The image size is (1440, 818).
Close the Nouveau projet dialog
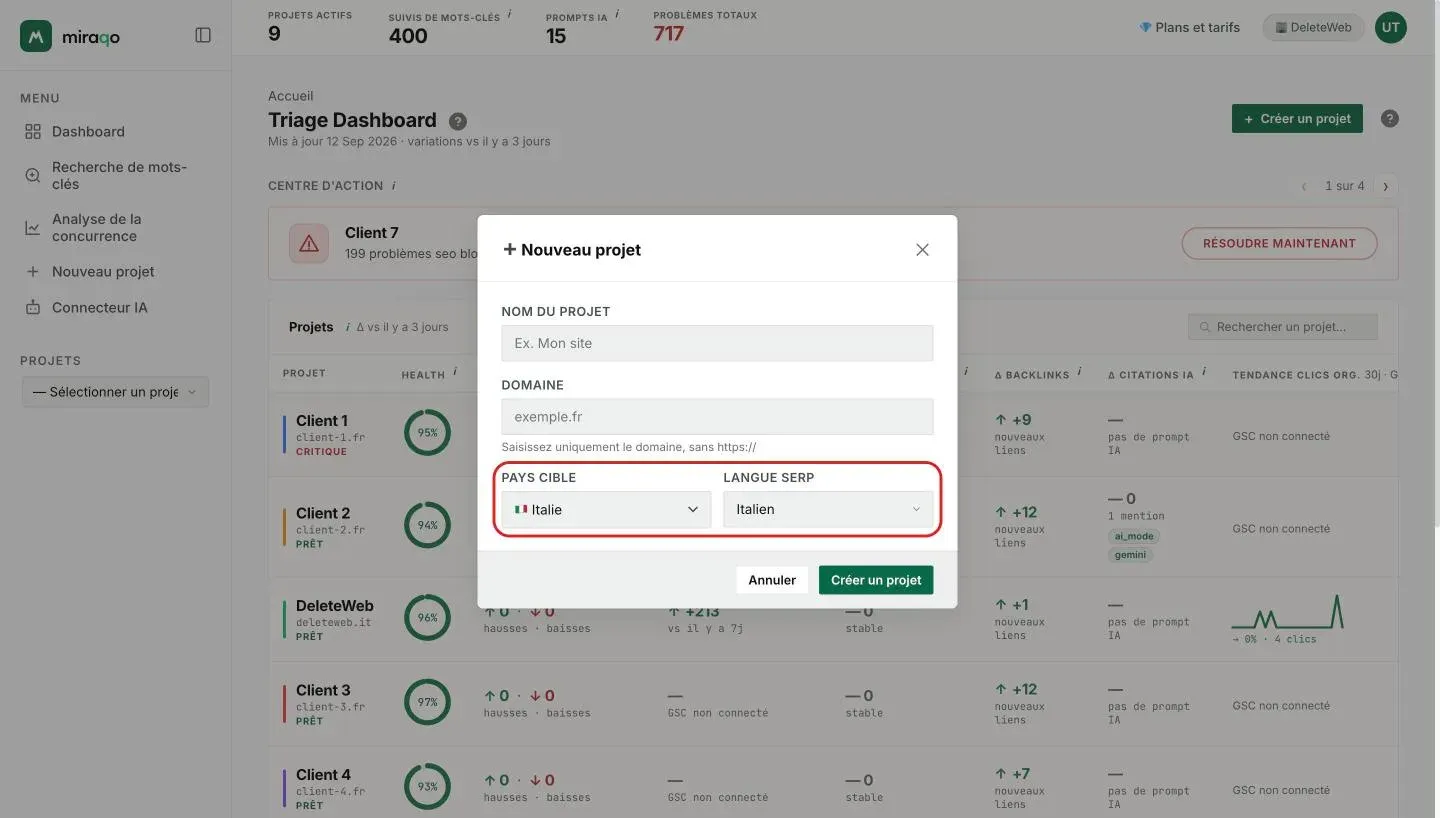pos(922,250)
